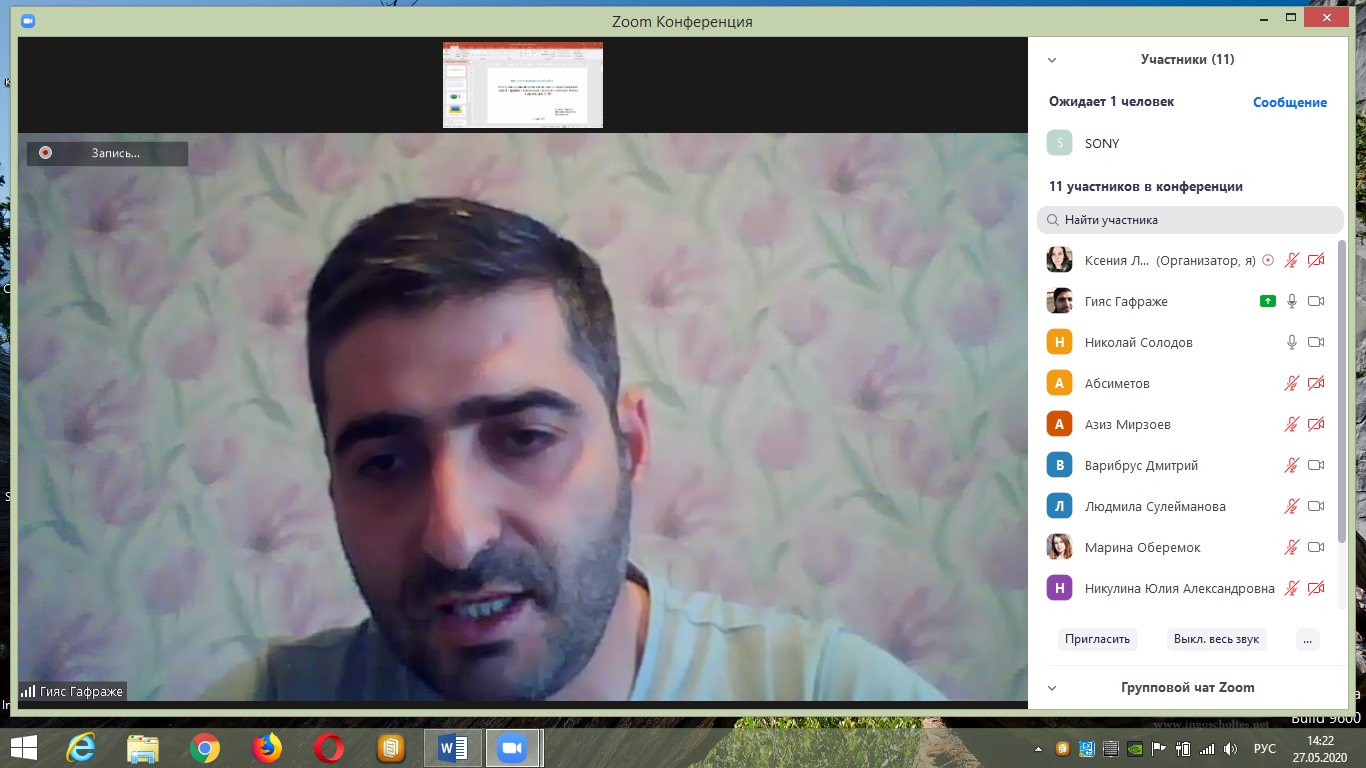
Task: Mute the microphone of Гияс Гафраже
Action: (1292, 301)
